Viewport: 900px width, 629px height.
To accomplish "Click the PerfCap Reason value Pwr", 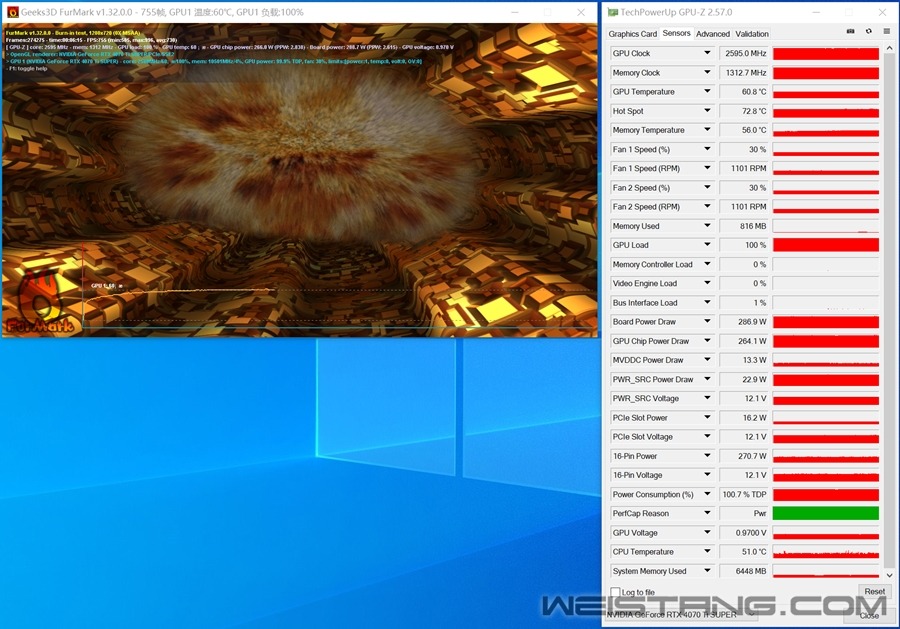I will pos(744,514).
